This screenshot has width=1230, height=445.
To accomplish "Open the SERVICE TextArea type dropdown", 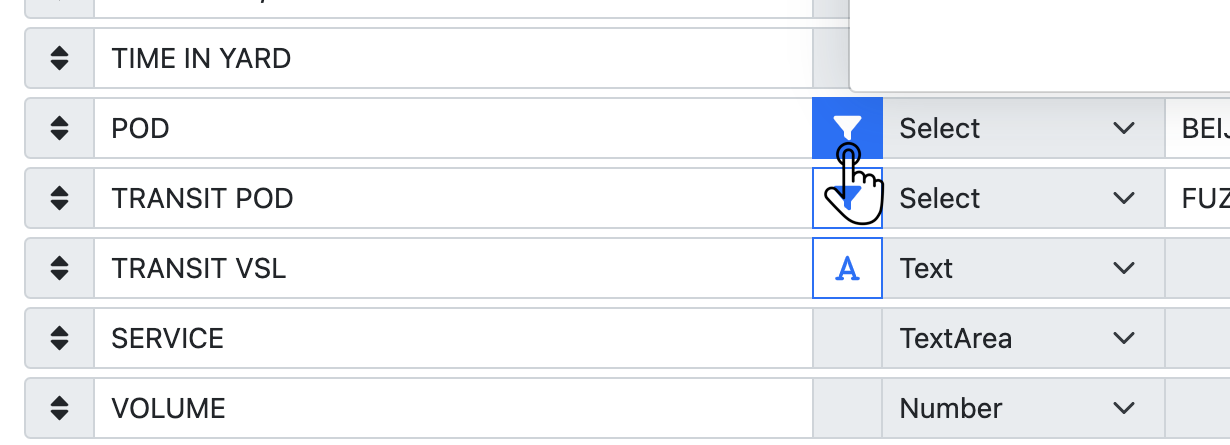I will pos(1023,338).
